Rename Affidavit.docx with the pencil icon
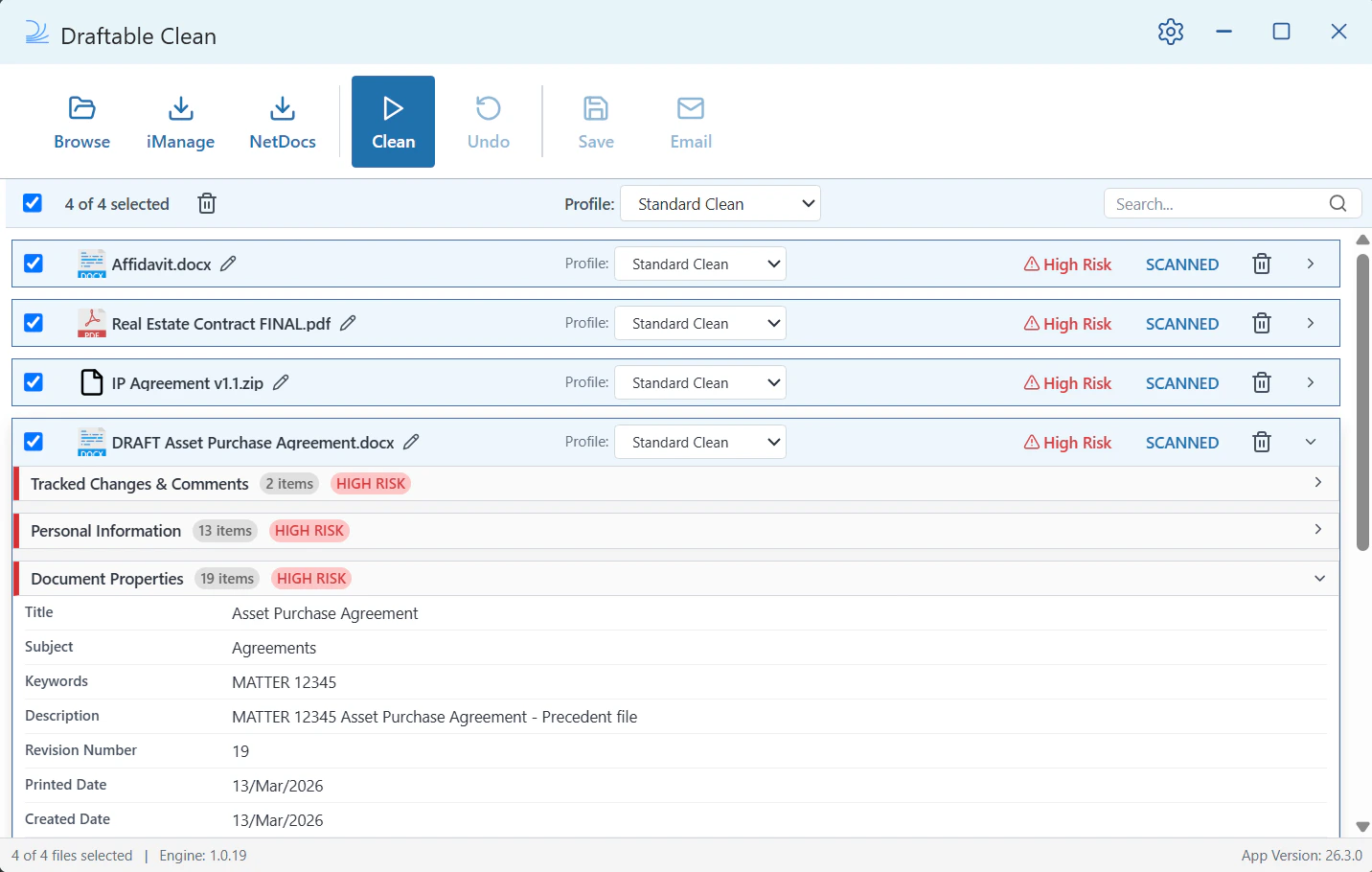Viewport: 1372px width, 872px height. 228,264
